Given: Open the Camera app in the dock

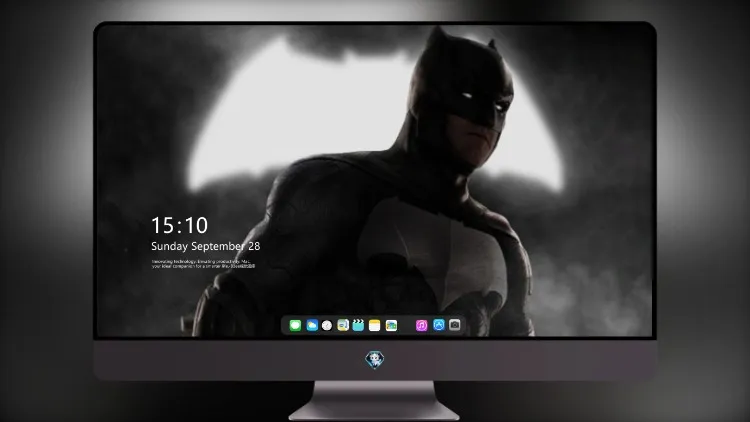Looking at the screenshot, I should point(455,325).
